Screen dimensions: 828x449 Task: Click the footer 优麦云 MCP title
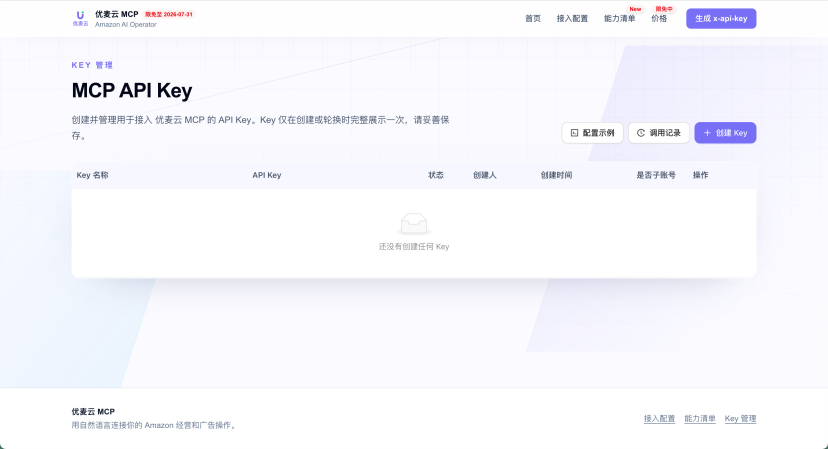pyautogui.click(x=93, y=411)
